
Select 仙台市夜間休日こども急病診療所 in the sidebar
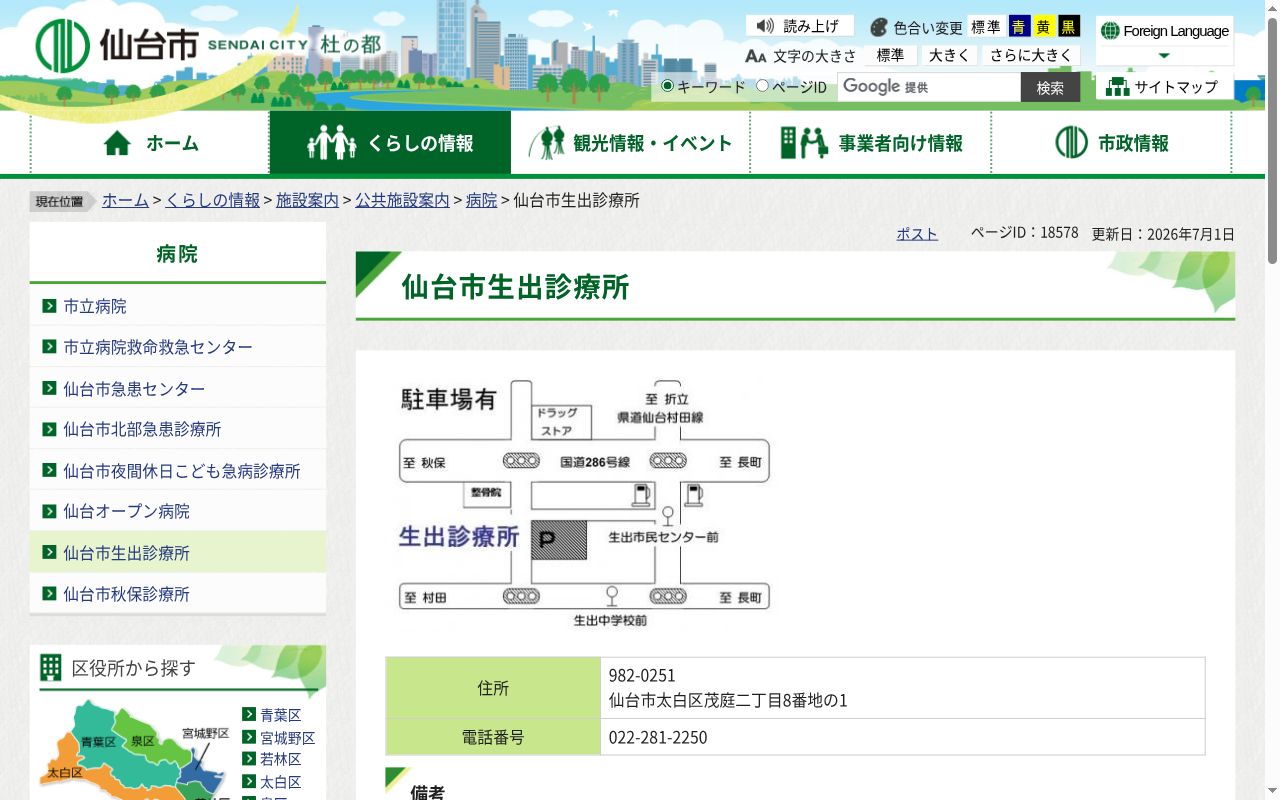click(178, 470)
